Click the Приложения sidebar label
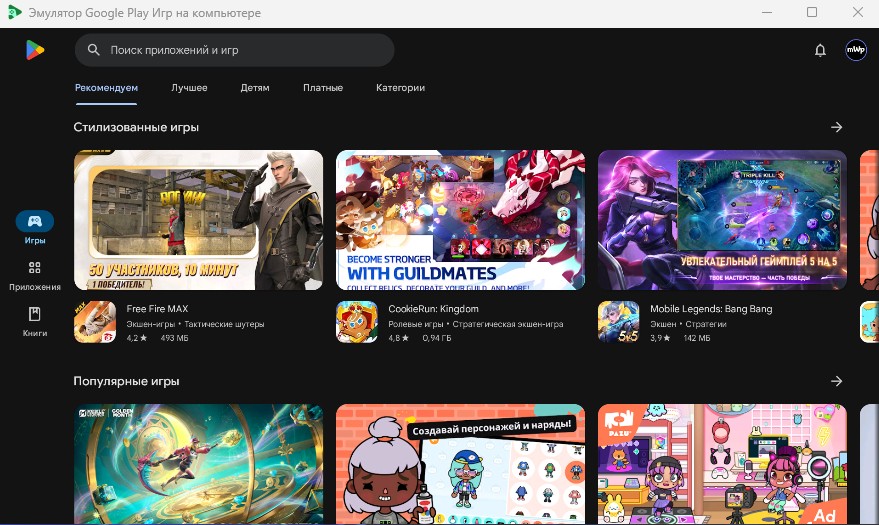 point(35,287)
